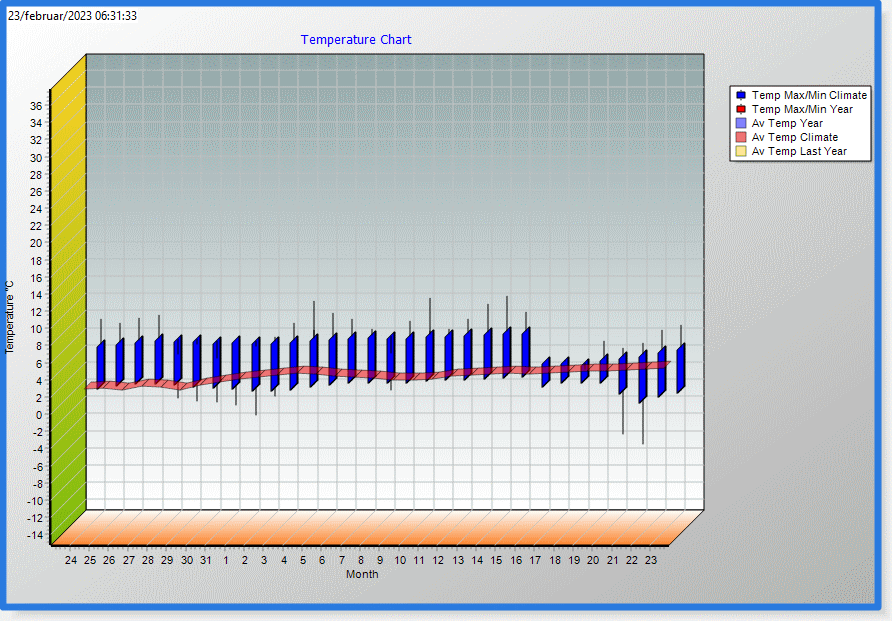Click day label 13 on the horizontal axis
Viewport: 892px width, 621px height.
pyautogui.click(x=458, y=560)
